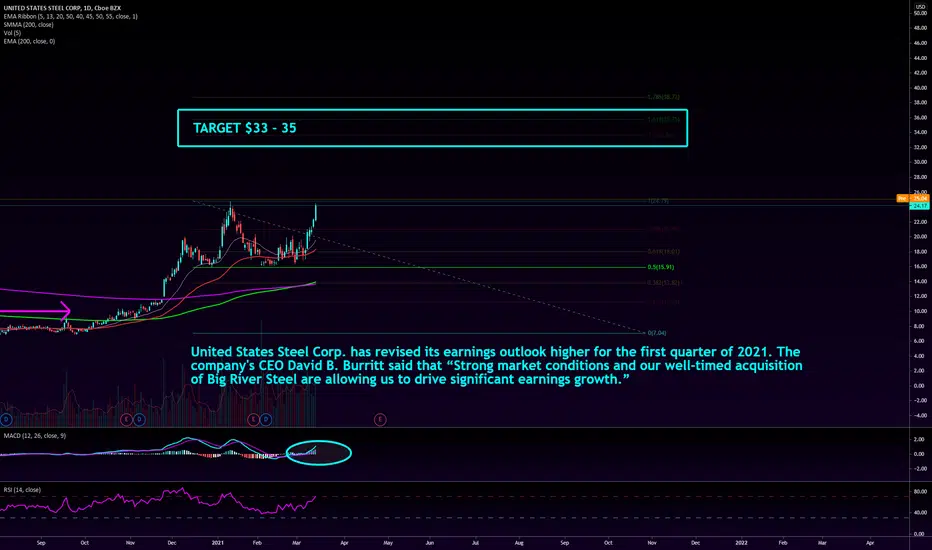Click the orange Pre-market 25.04 price label
The width and height of the screenshot is (932, 550).
click(913, 198)
